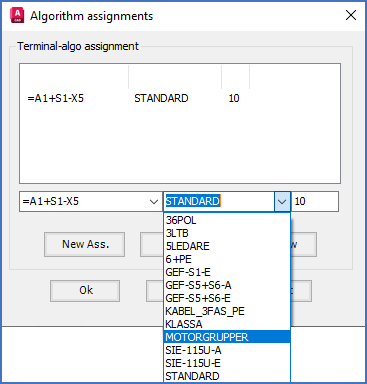Choose 36POL from the algorithm list

[x=227, y=220]
